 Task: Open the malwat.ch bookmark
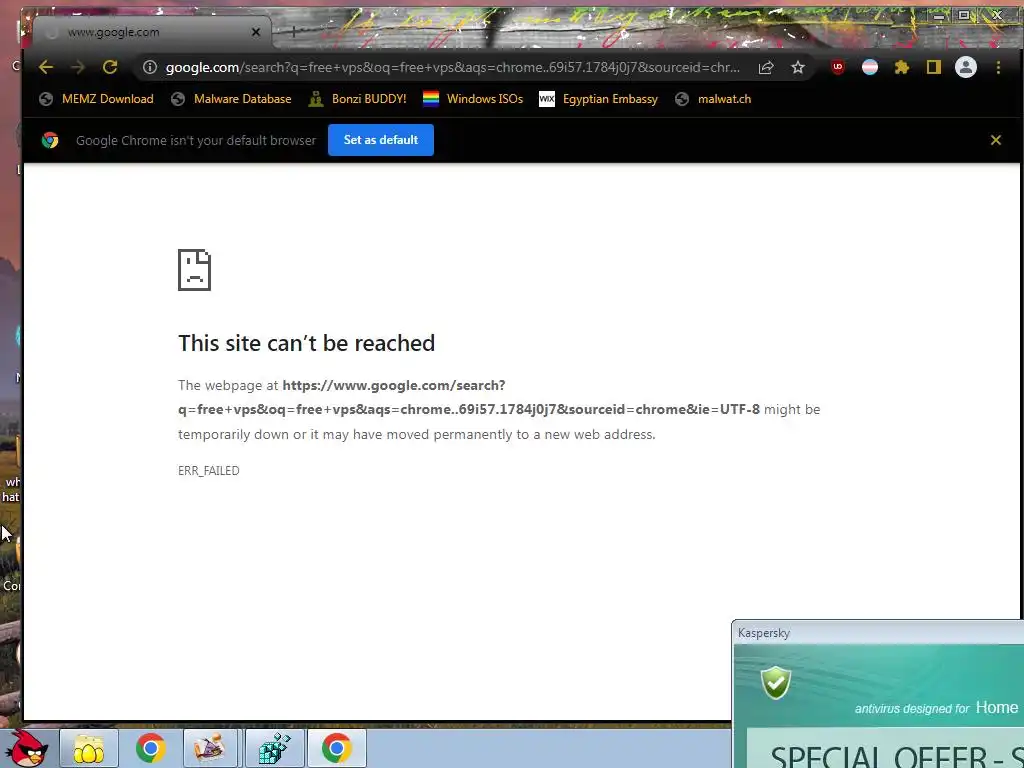click(x=713, y=99)
